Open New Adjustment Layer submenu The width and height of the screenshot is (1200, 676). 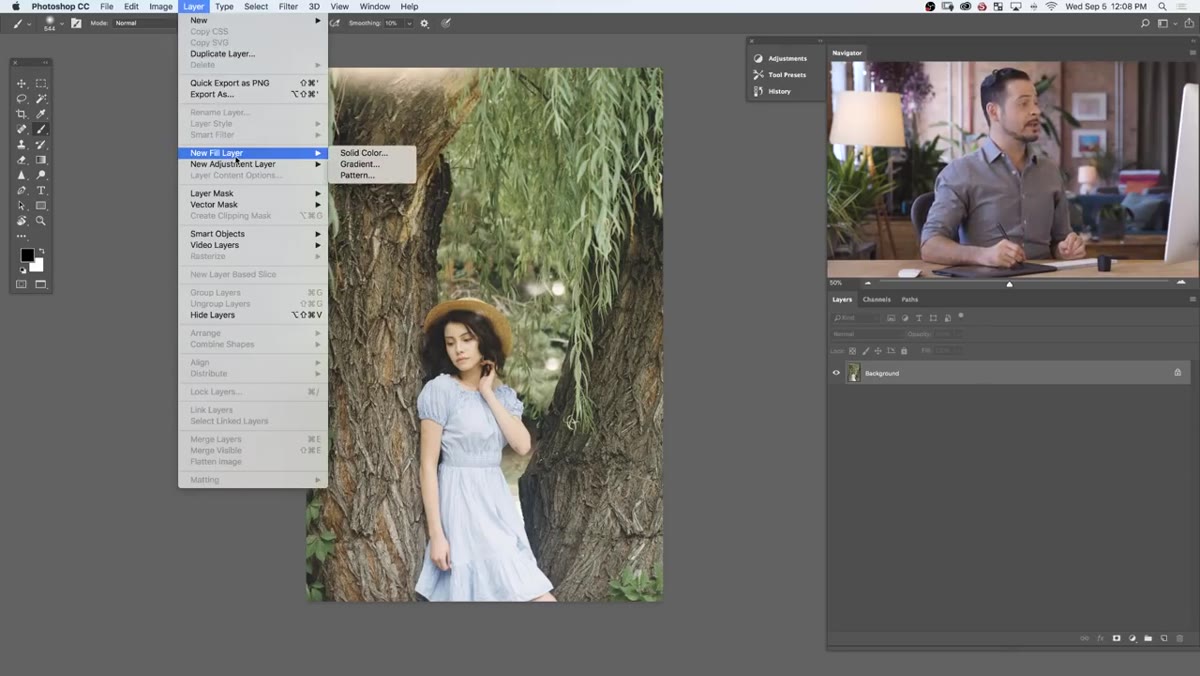pos(253,164)
